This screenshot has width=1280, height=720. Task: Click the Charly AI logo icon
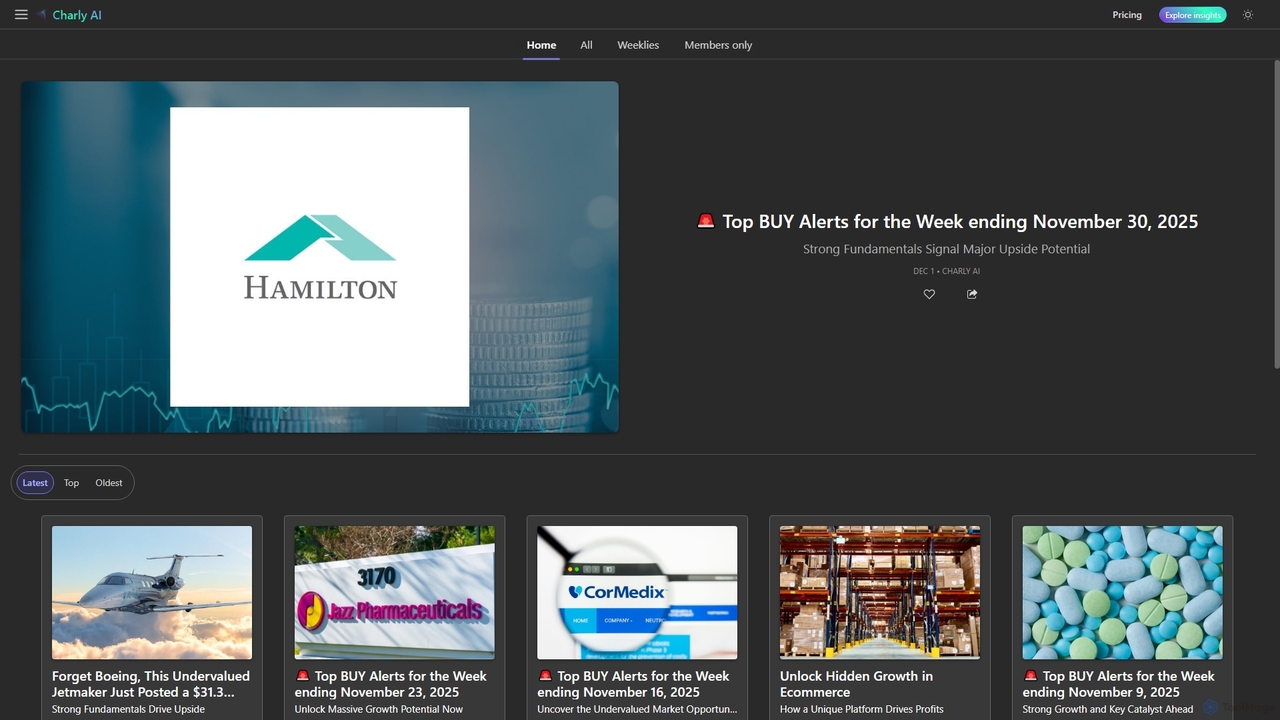(42, 15)
